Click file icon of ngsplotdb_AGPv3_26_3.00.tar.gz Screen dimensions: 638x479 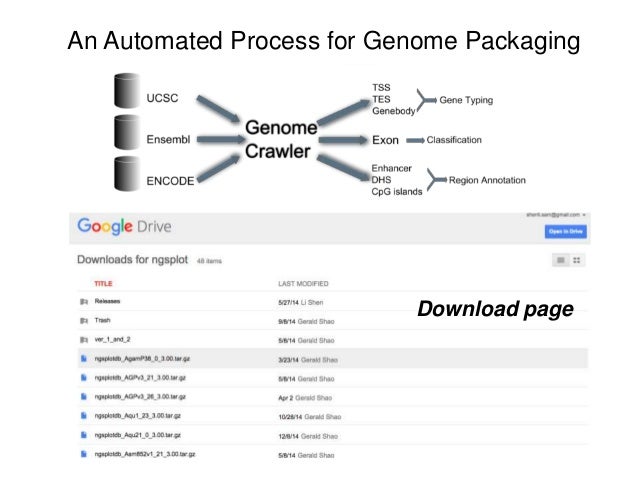click(x=83, y=396)
